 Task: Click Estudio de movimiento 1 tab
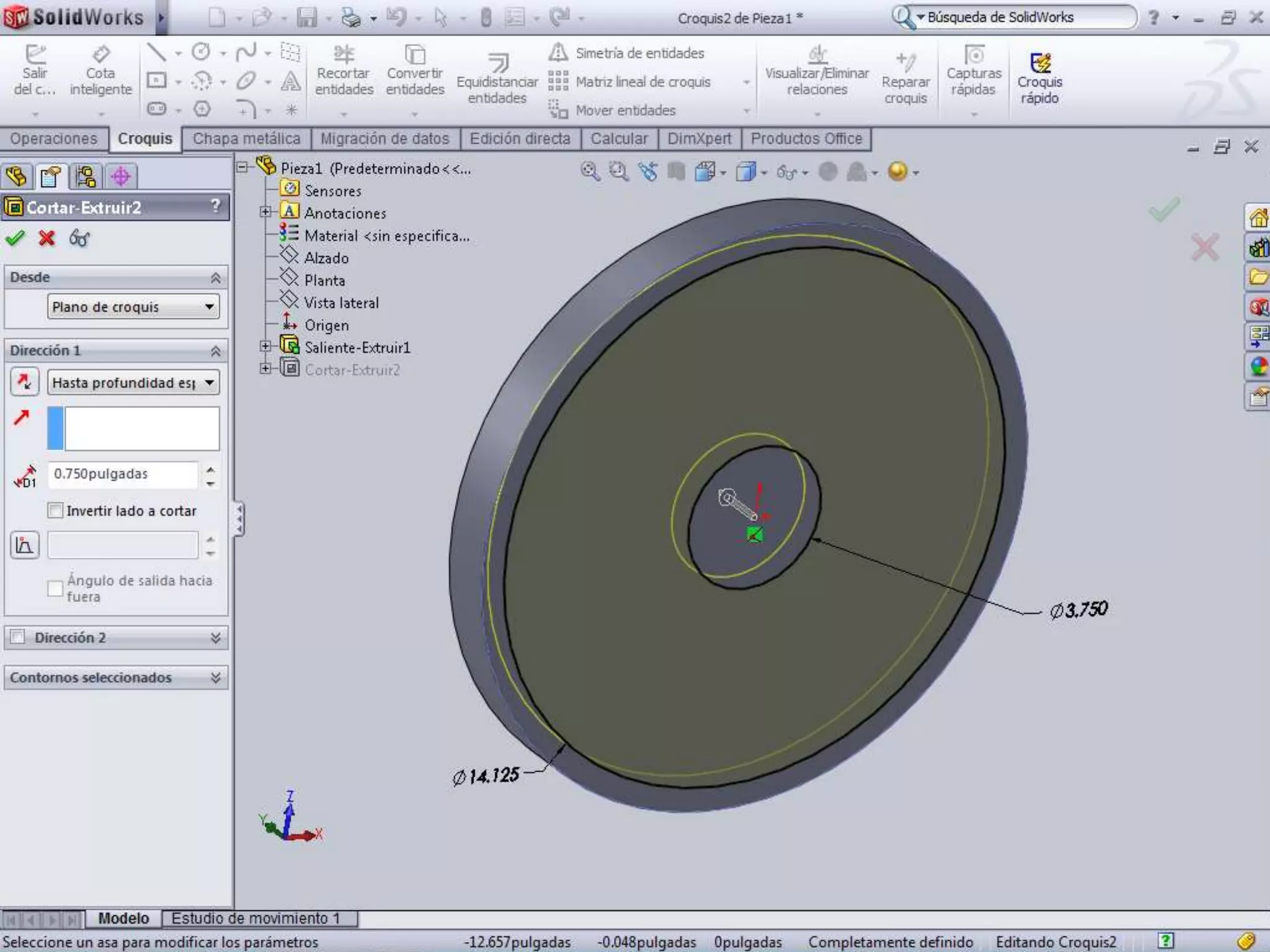coord(255,918)
